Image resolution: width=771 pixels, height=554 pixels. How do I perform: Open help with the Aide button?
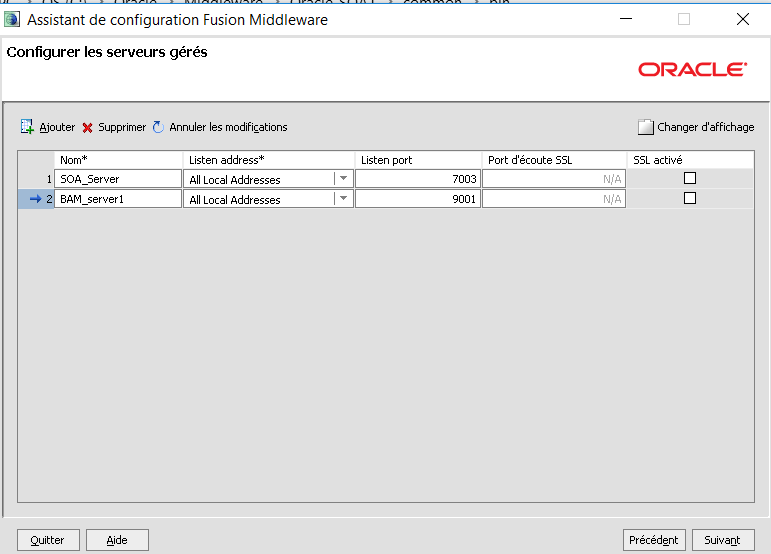pyautogui.click(x=117, y=540)
